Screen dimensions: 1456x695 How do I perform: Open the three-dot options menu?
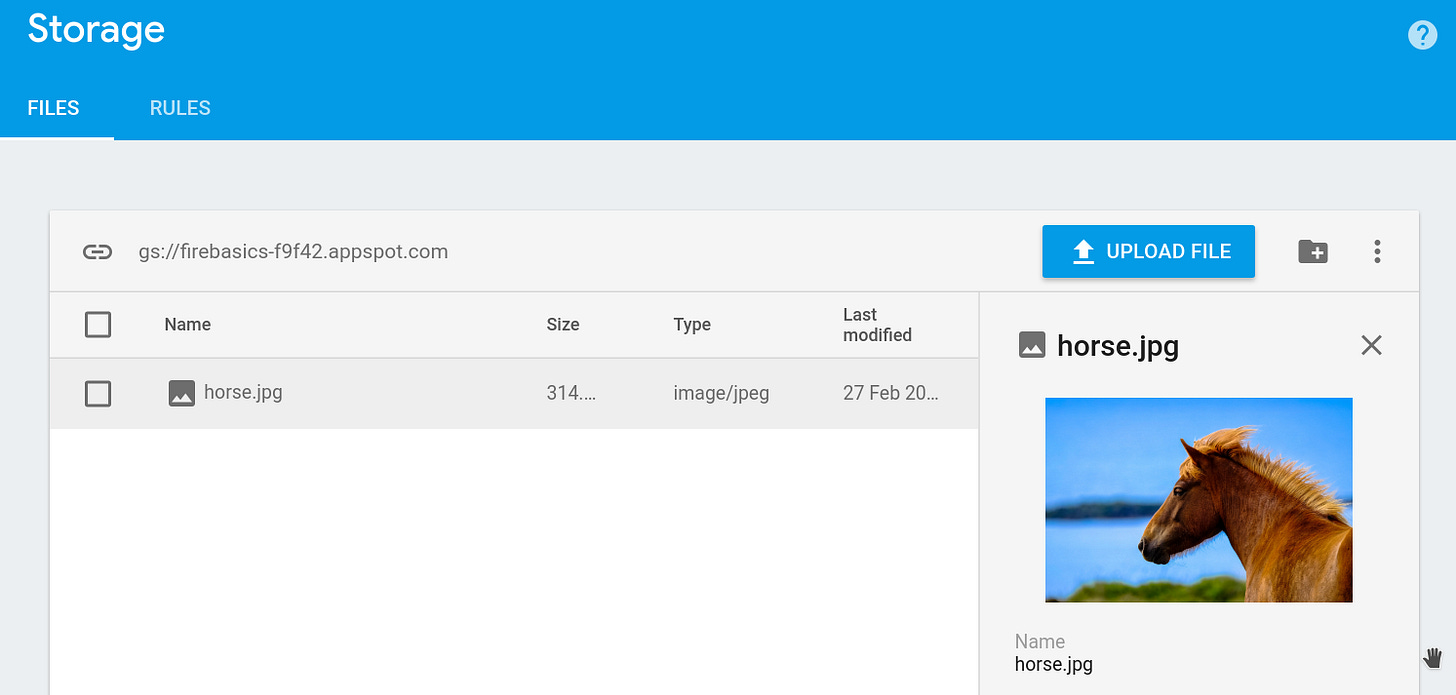(1377, 251)
